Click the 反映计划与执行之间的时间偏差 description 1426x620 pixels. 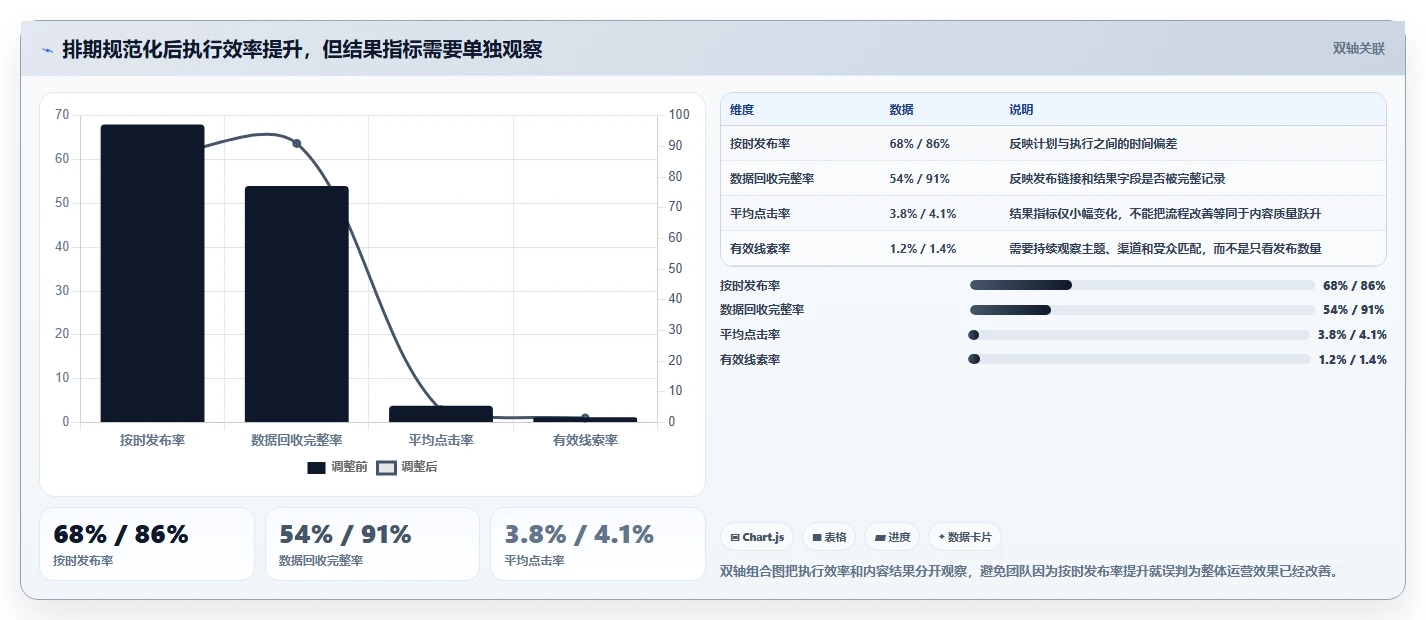1093,144
